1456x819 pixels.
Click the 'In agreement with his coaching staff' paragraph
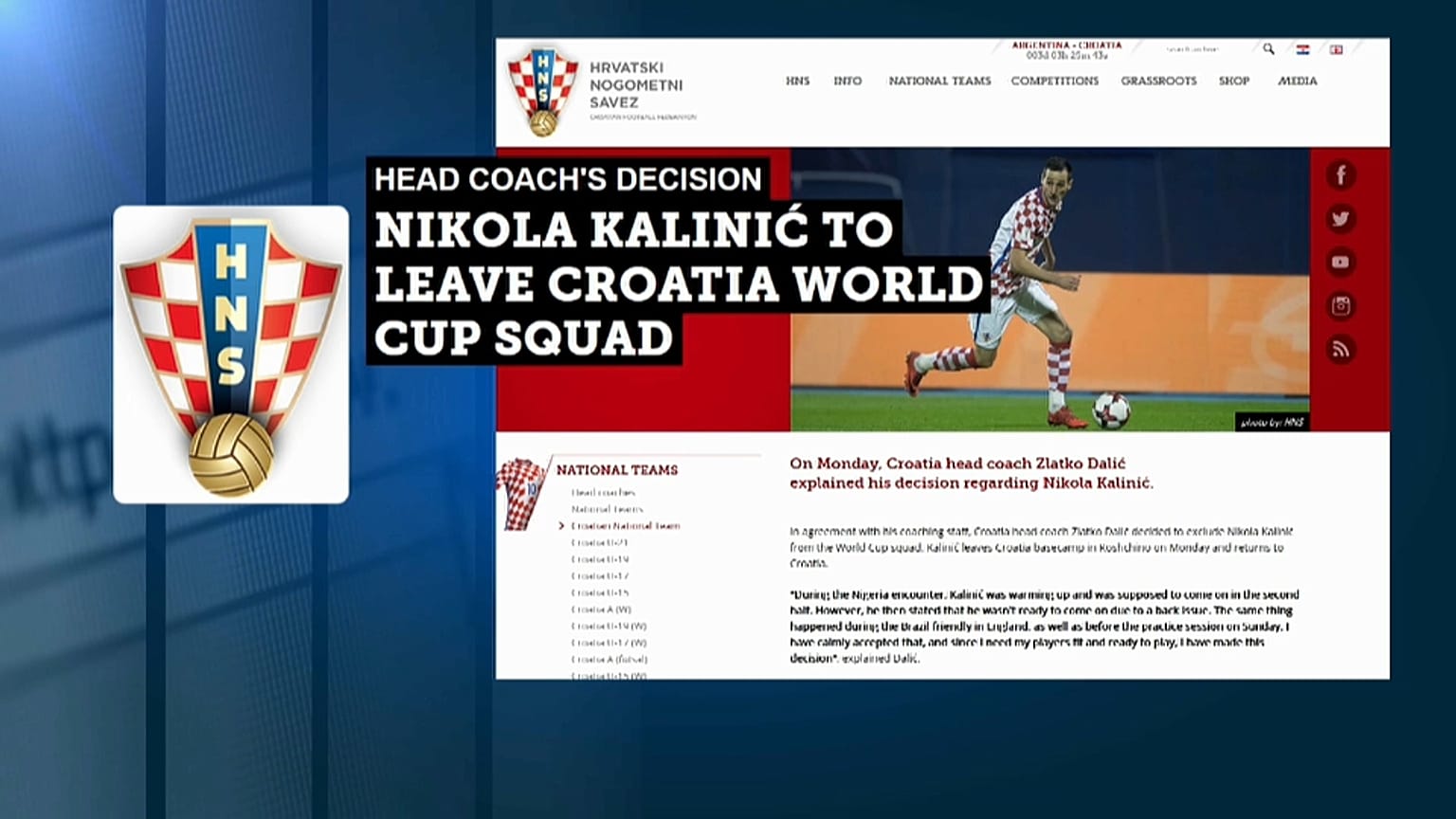[x=1041, y=548]
